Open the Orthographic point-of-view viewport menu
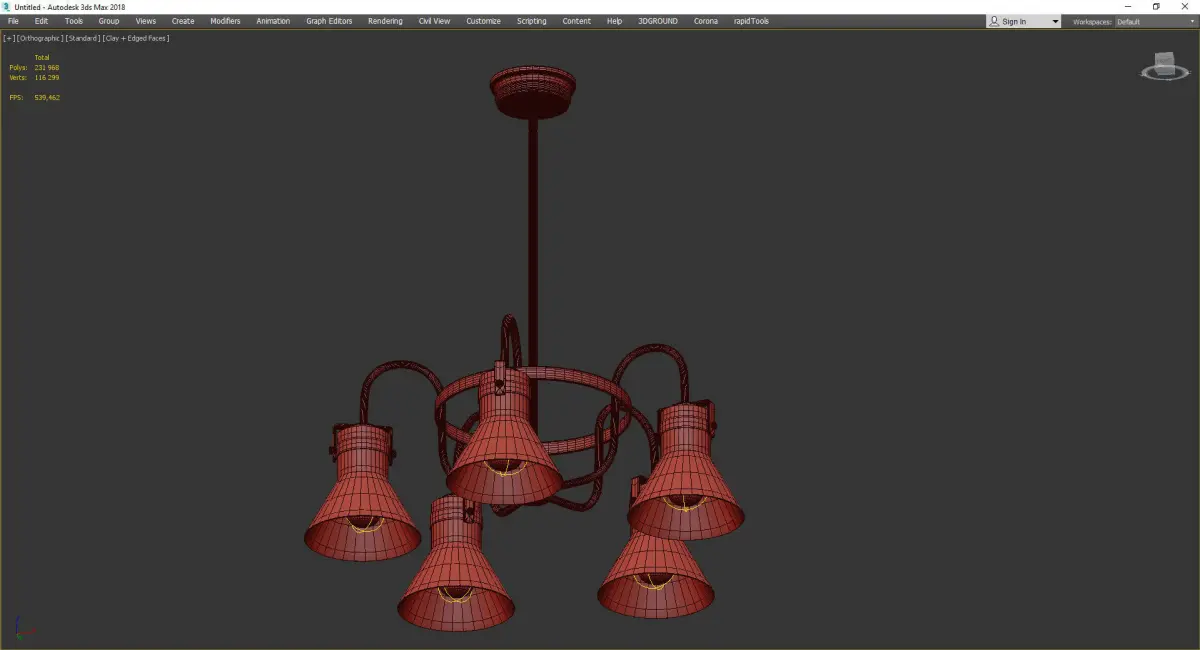This screenshot has height=650, width=1200. point(39,38)
